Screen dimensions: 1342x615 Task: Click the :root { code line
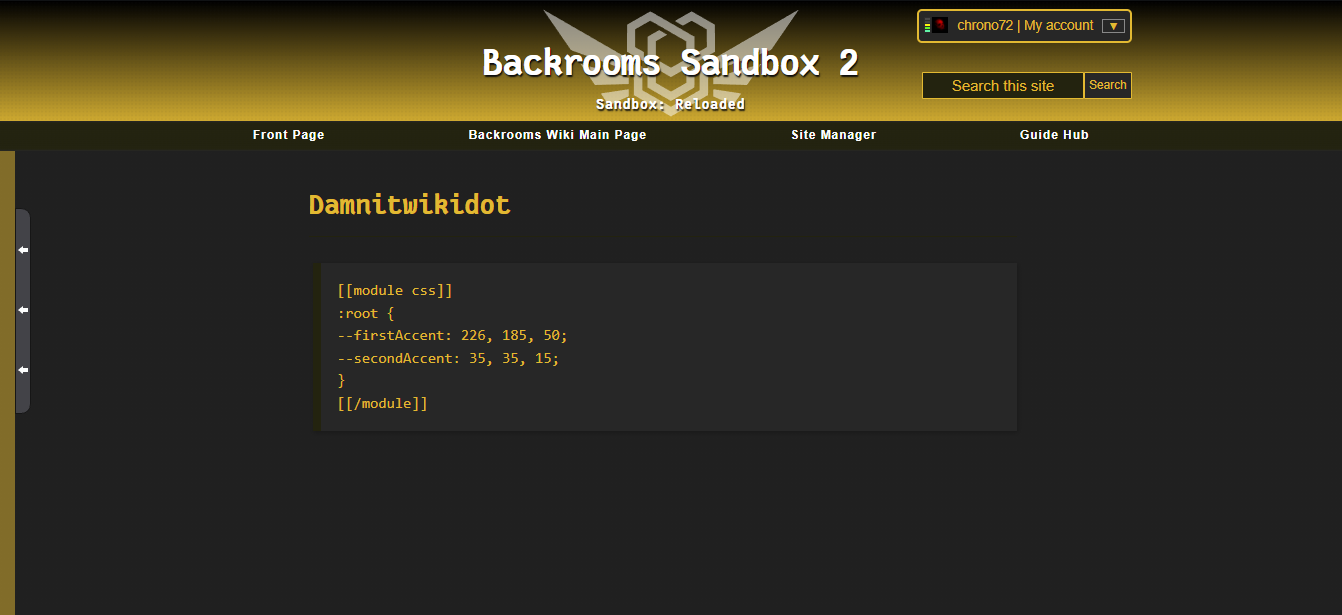click(366, 313)
